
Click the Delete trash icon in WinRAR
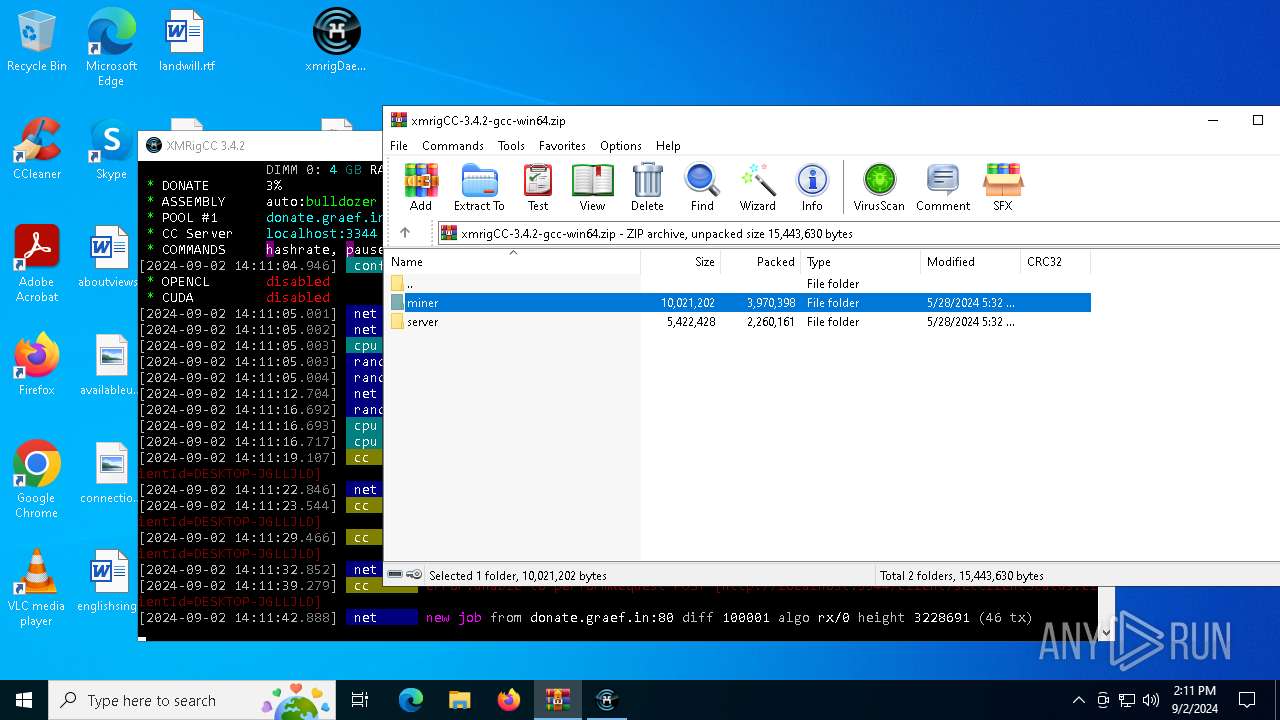coord(647,187)
